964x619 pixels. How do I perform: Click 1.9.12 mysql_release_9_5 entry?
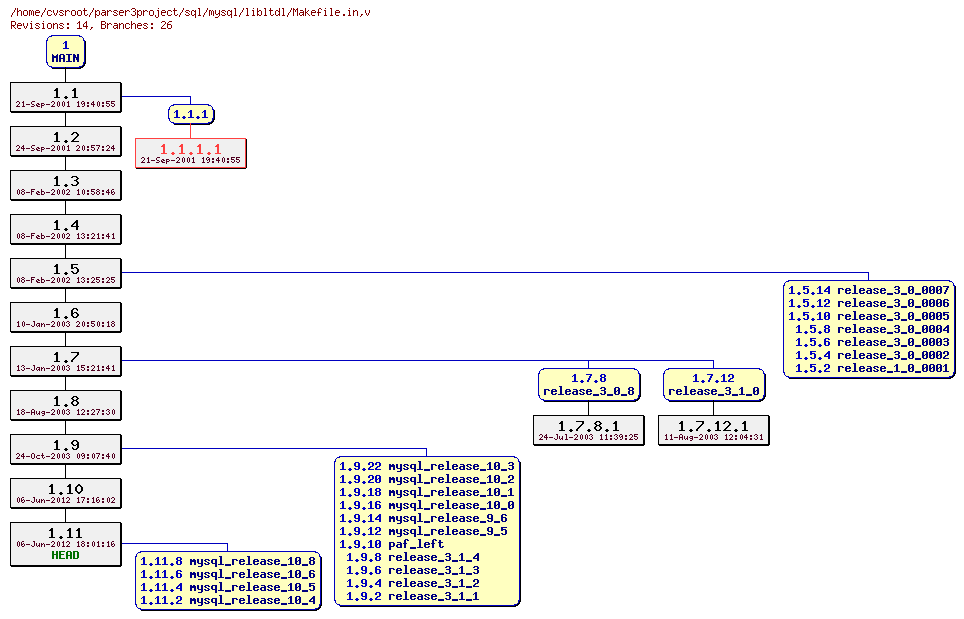(x=424, y=531)
